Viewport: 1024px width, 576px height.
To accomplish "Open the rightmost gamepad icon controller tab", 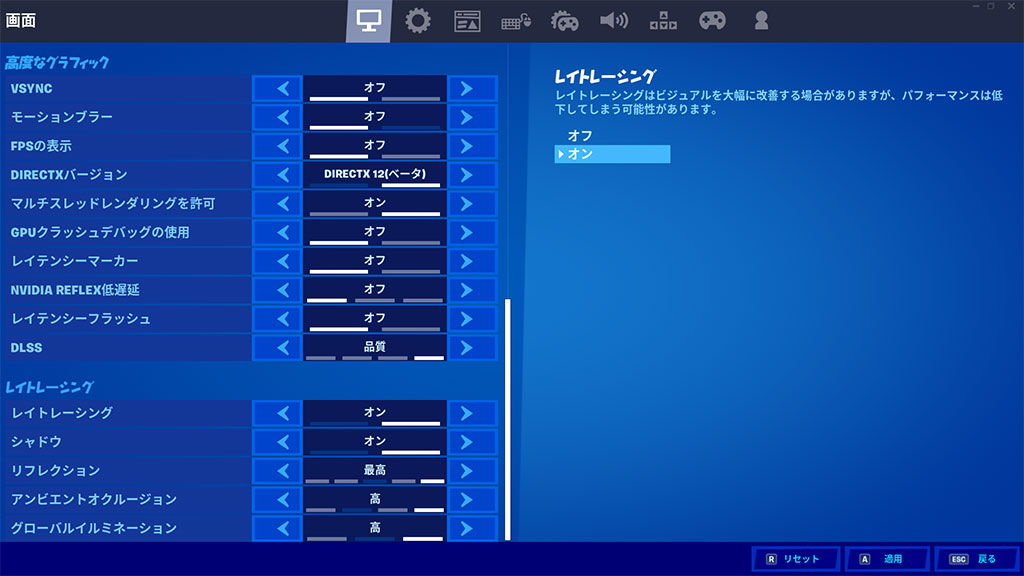I will pos(712,21).
